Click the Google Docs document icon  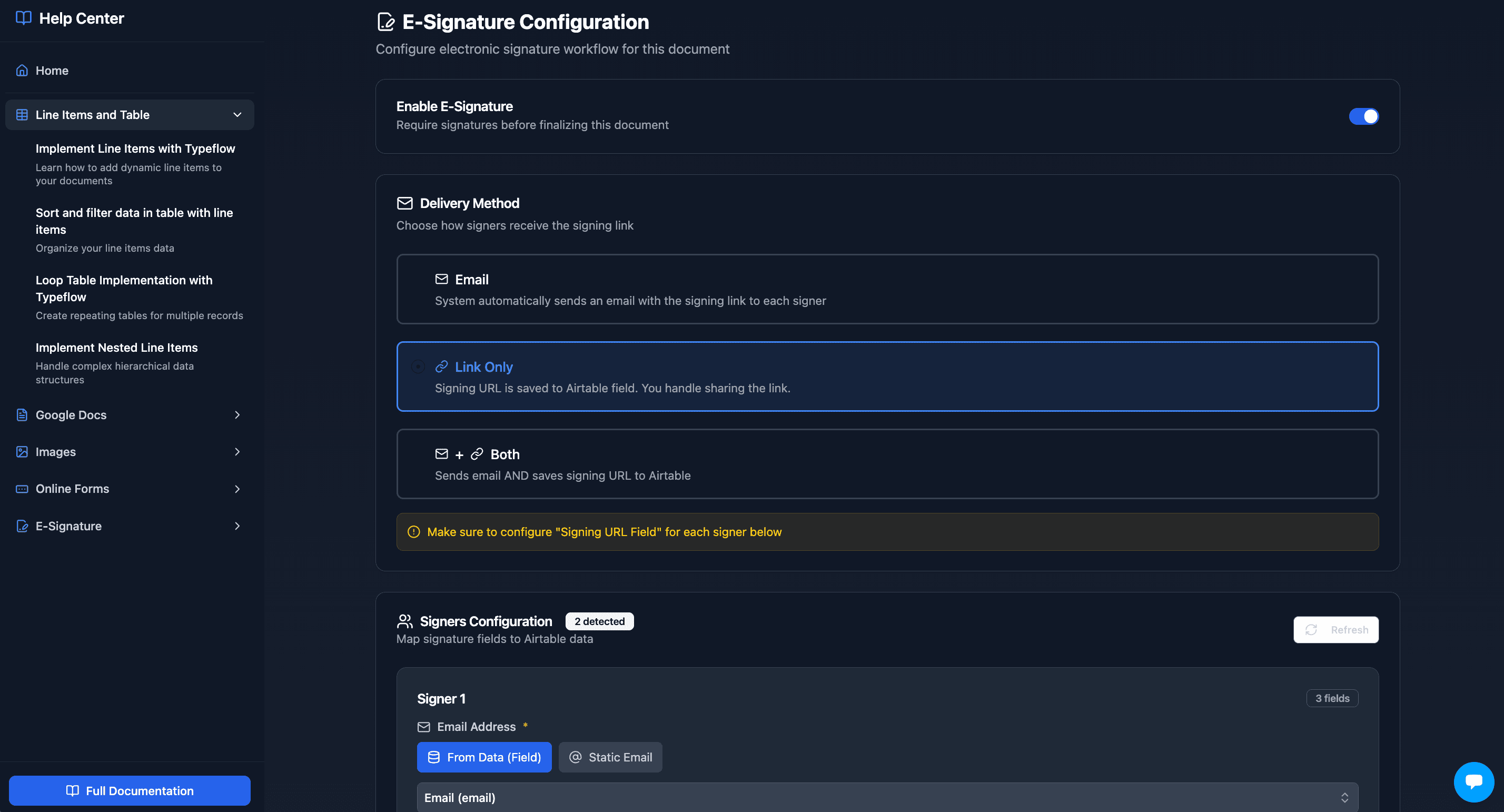[22, 414]
